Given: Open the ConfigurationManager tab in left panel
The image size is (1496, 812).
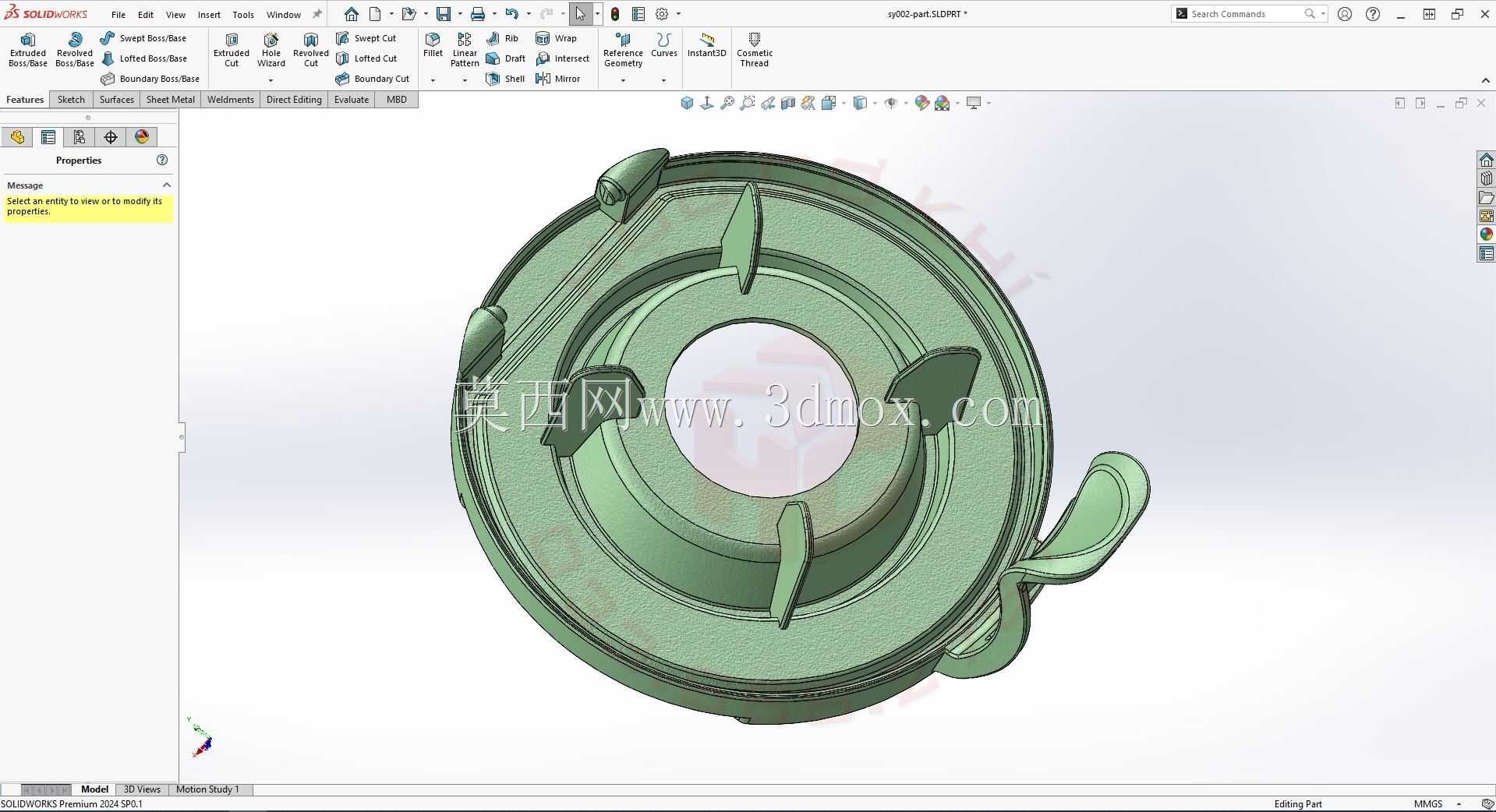Looking at the screenshot, I should click(x=80, y=137).
